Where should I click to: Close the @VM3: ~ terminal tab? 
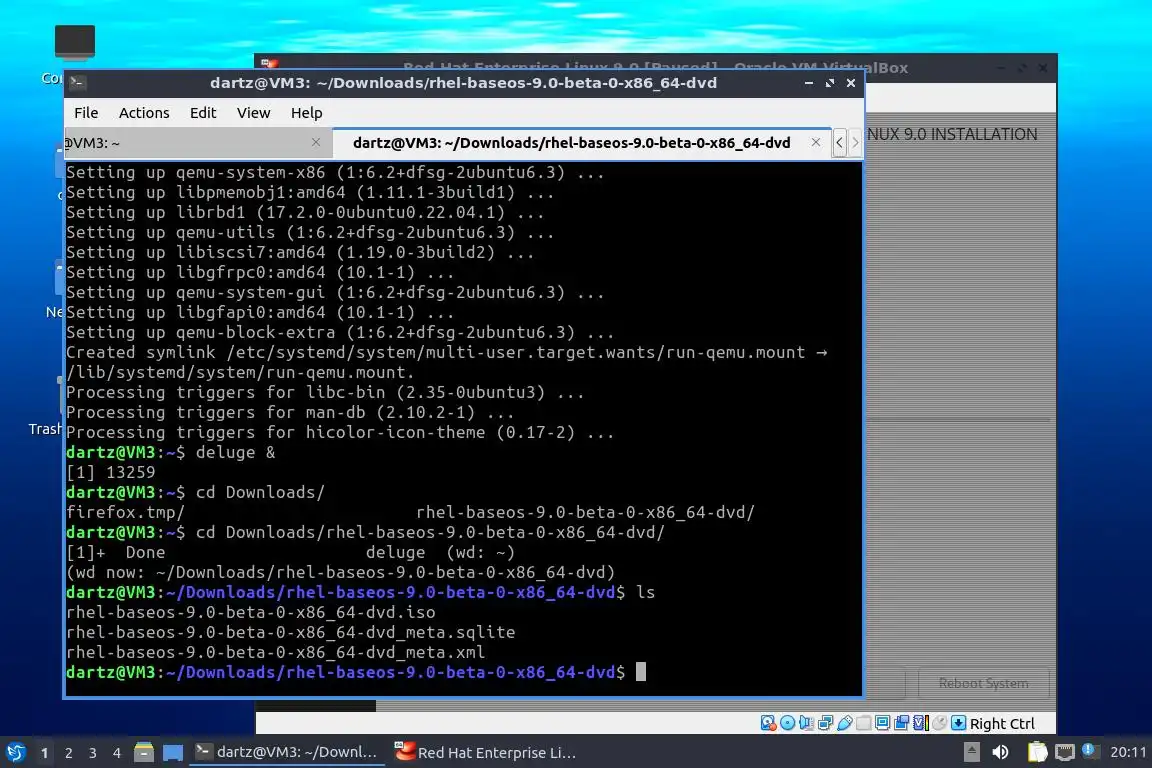click(x=316, y=142)
